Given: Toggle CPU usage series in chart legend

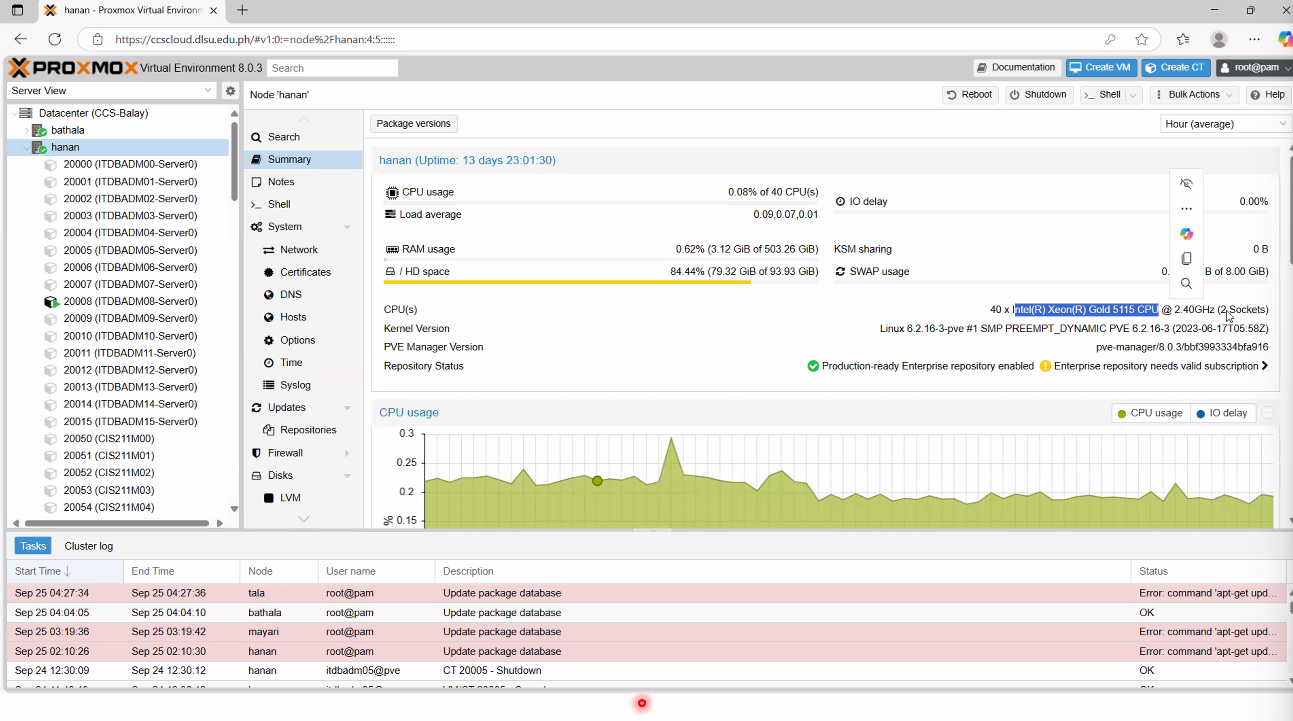Looking at the screenshot, I should coord(1150,413).
